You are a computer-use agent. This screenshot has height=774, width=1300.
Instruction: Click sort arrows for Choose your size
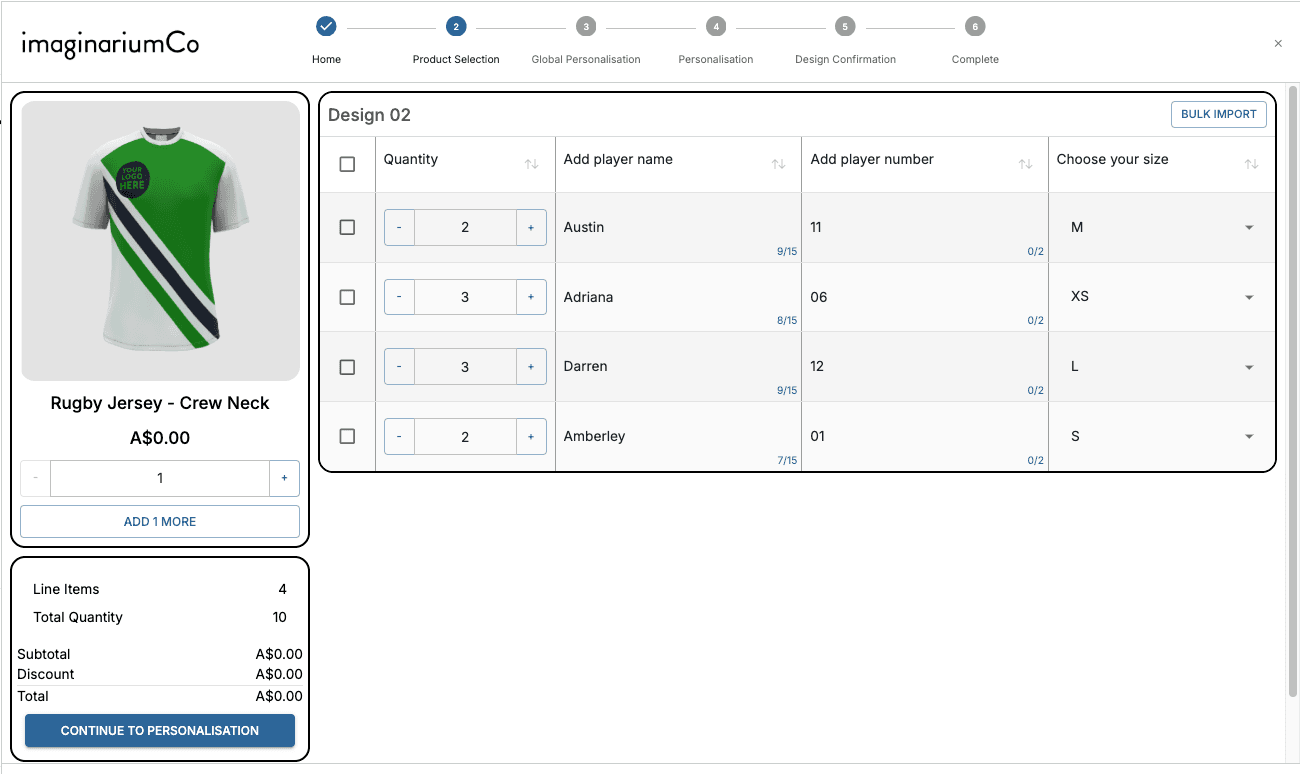1251,164
